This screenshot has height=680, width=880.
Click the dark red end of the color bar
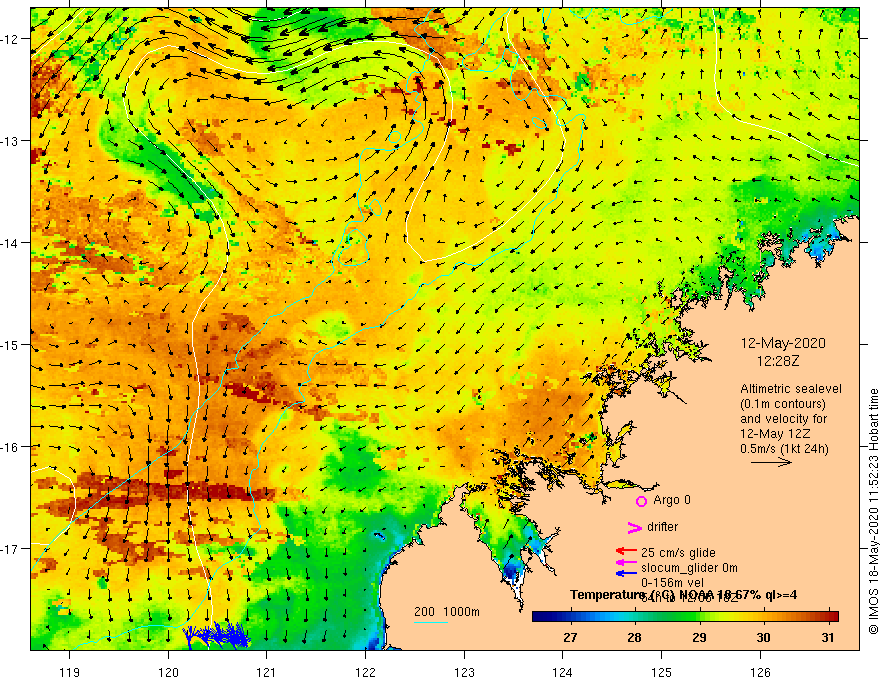[832, 617]
